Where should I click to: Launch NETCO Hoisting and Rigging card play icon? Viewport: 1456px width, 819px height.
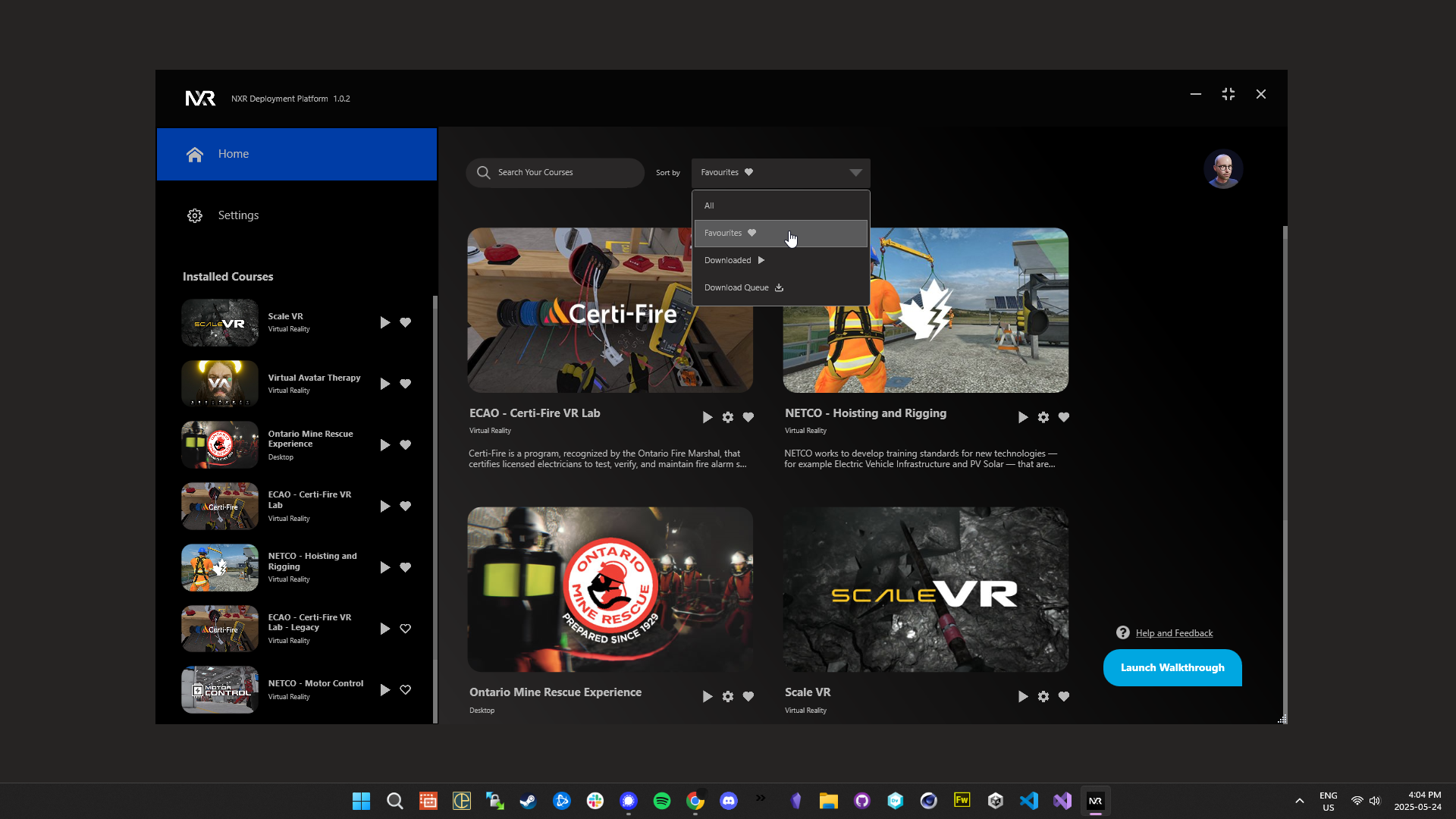click(1022, 417)
